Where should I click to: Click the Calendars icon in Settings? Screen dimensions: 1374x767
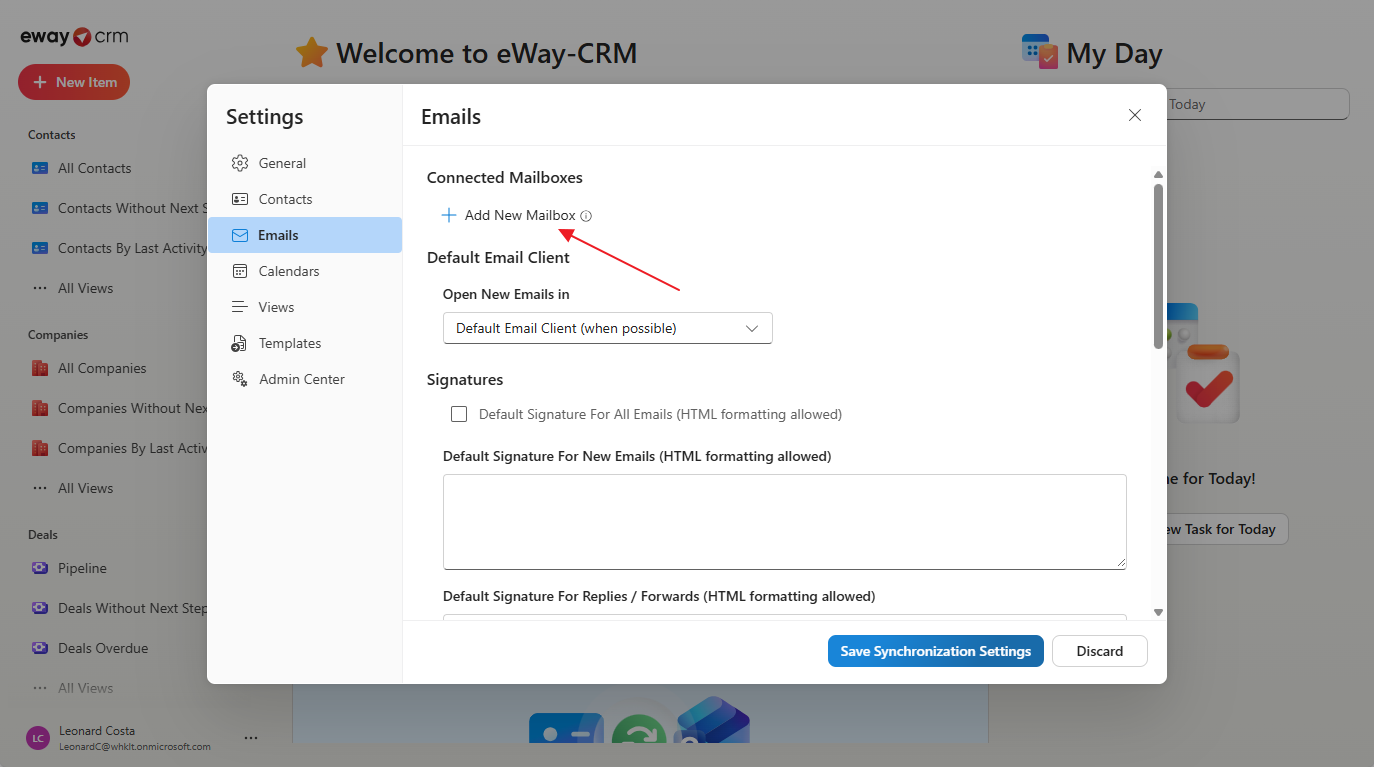pos(240,271)
